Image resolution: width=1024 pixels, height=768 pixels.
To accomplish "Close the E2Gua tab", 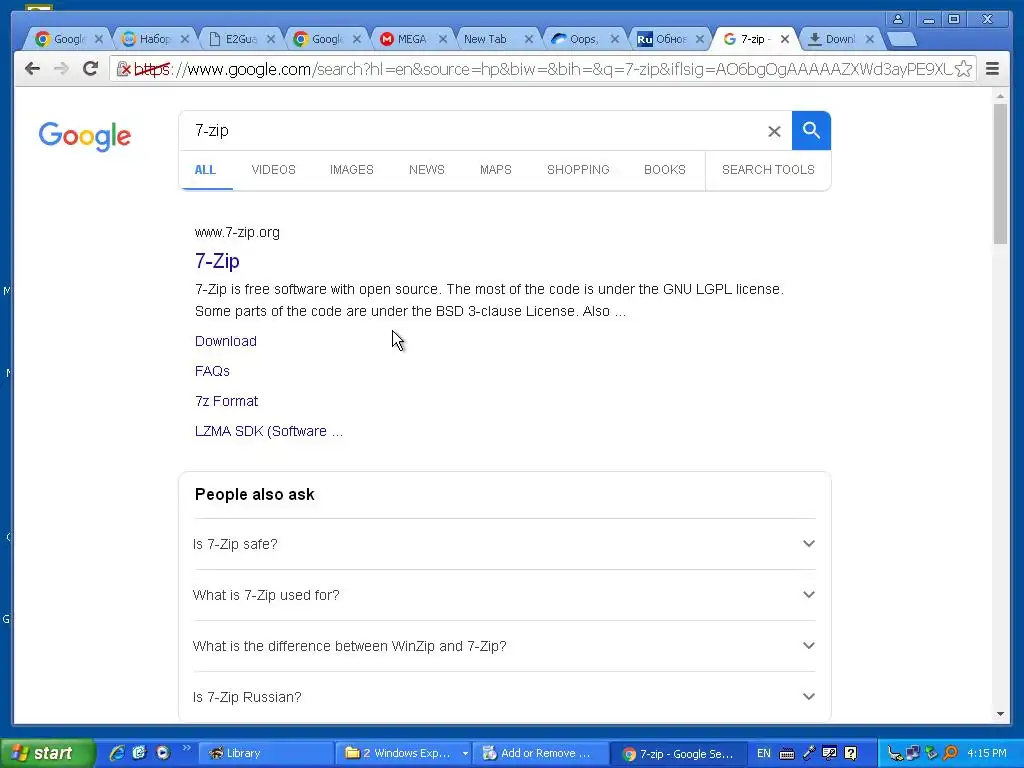I will pos(271,39).
